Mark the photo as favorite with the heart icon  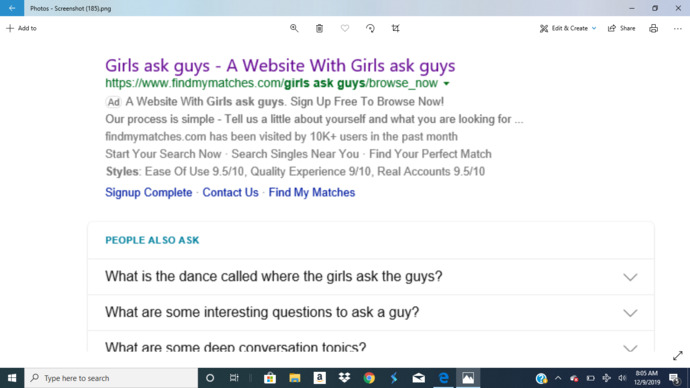(345, 28)
